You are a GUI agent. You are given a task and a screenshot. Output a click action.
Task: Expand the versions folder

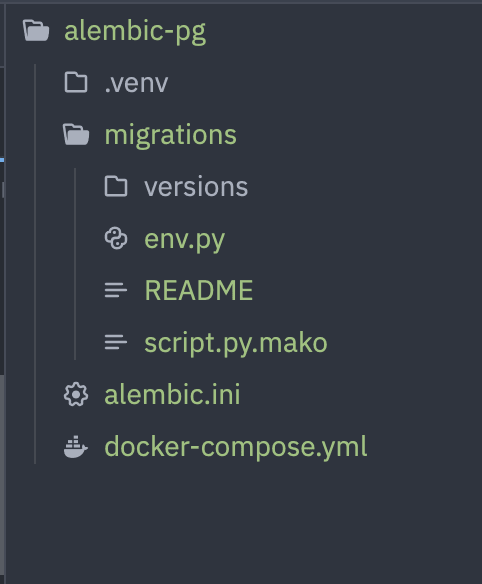tap(196, 187)
